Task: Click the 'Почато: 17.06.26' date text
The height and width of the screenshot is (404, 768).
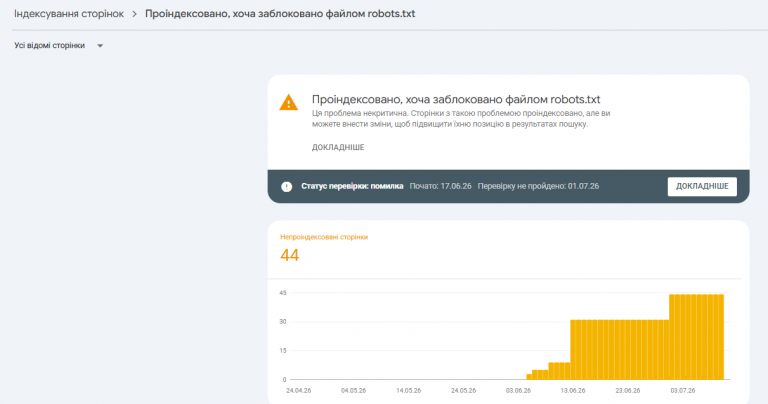Action: click(440, 186)
